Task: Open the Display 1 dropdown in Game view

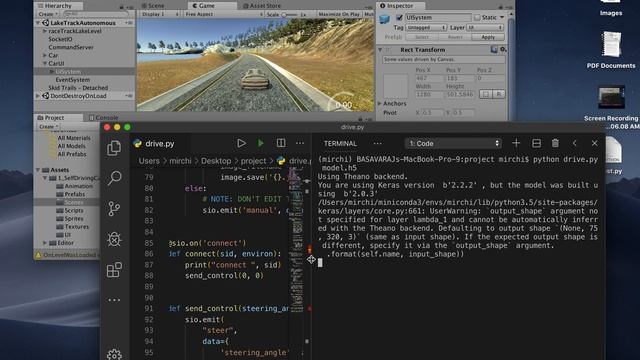Action: (159, 14)
